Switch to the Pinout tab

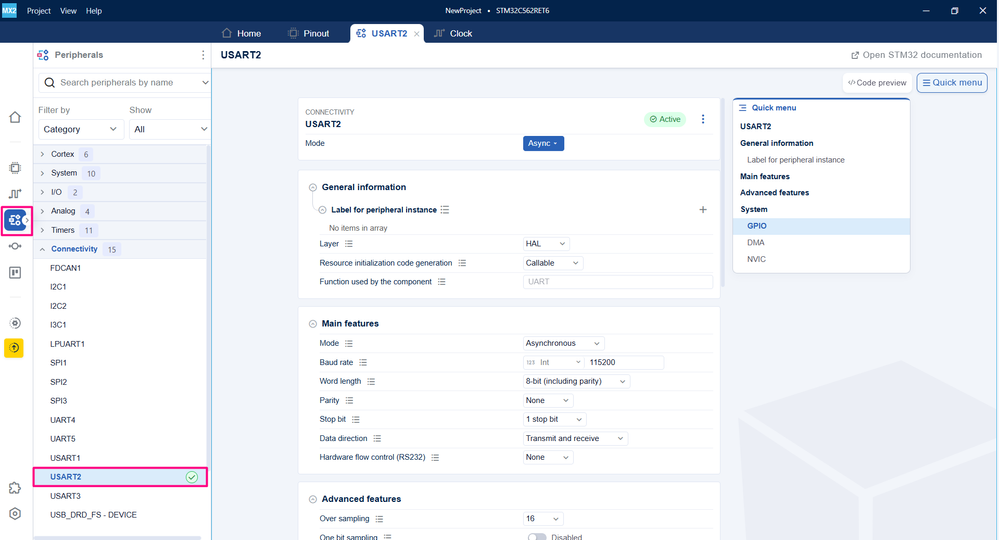point(308,33)
